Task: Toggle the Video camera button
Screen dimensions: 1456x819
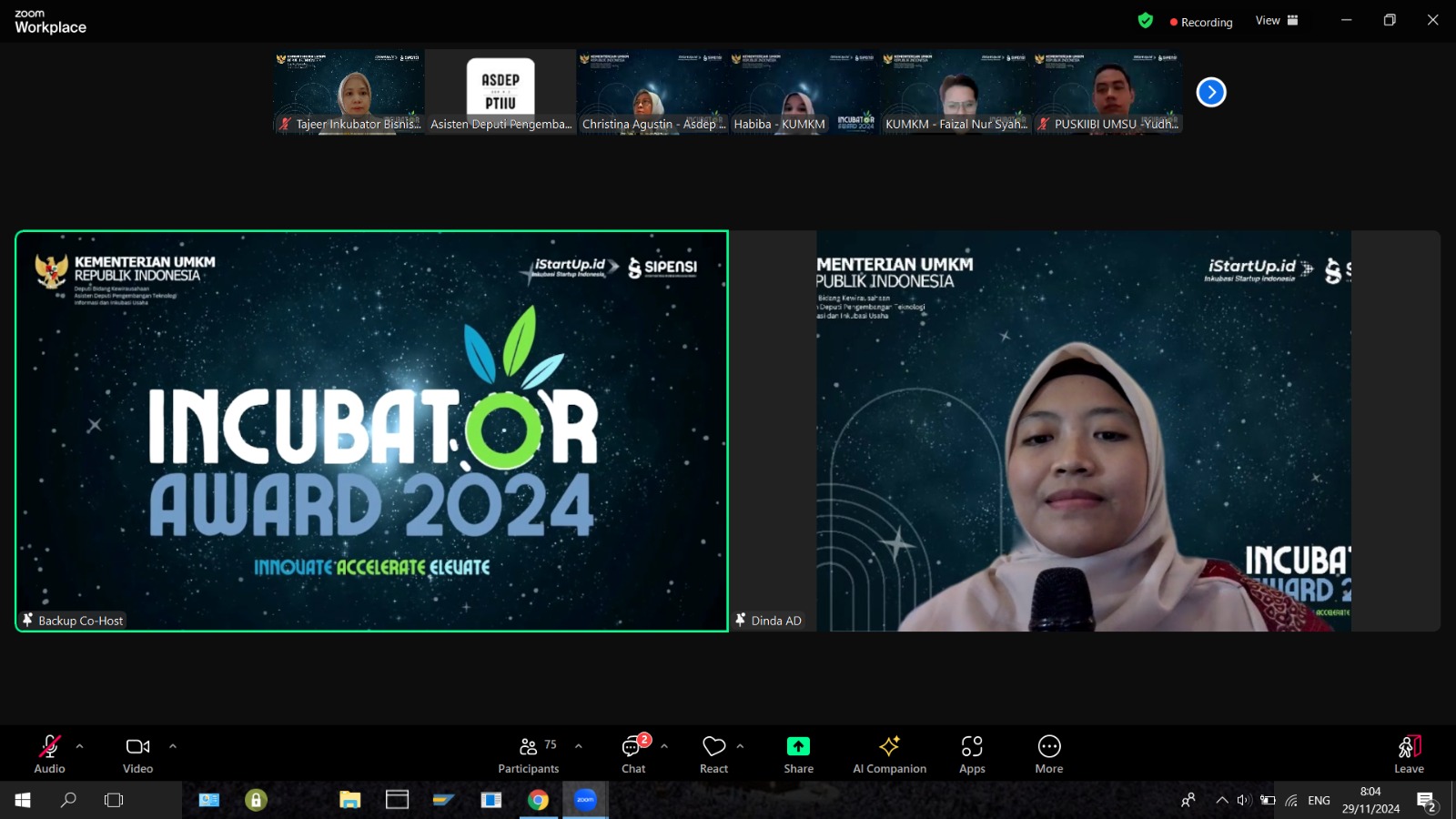Action: tap(137, 754)
